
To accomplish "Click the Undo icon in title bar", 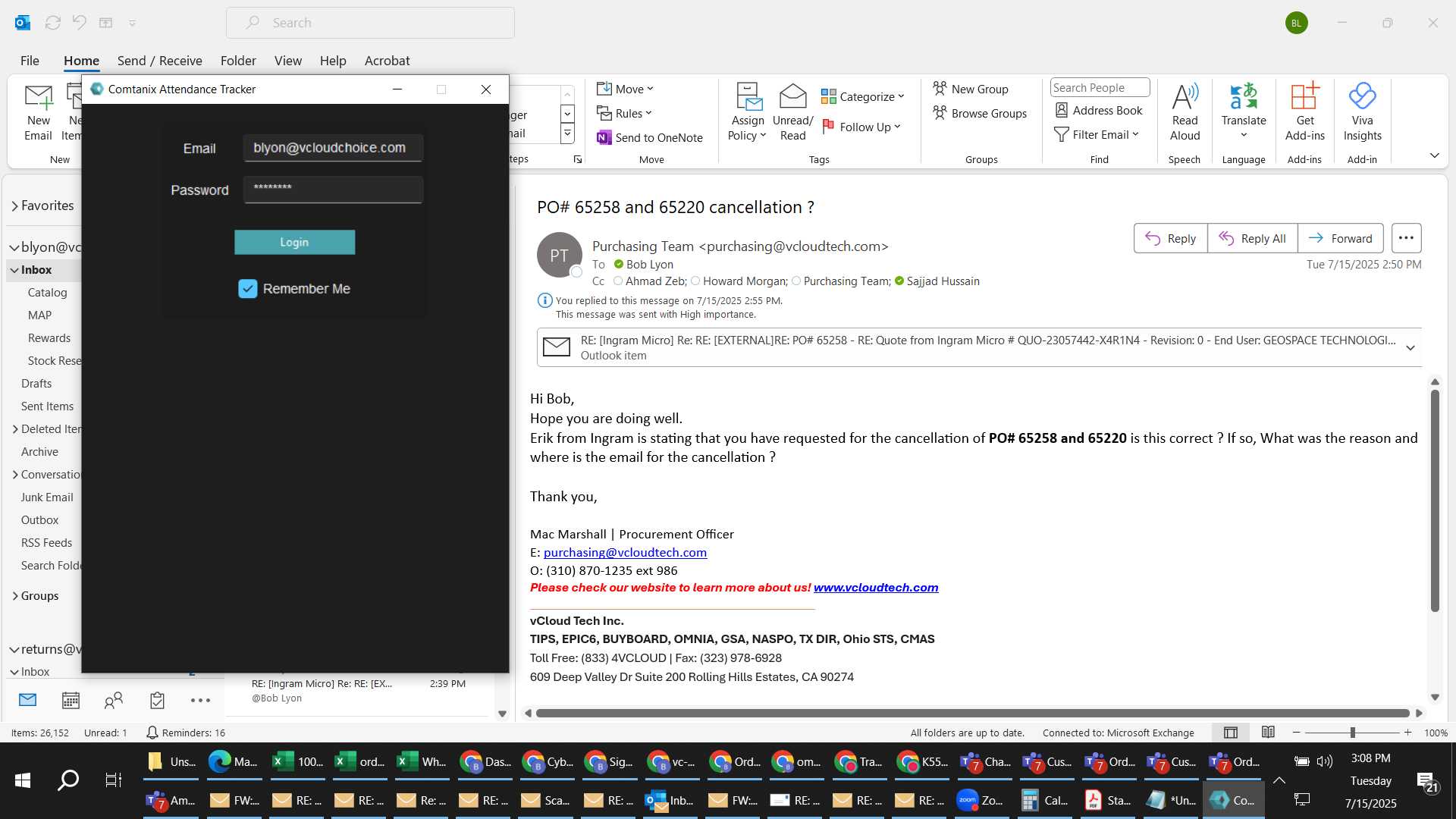I will coord(79,23).
